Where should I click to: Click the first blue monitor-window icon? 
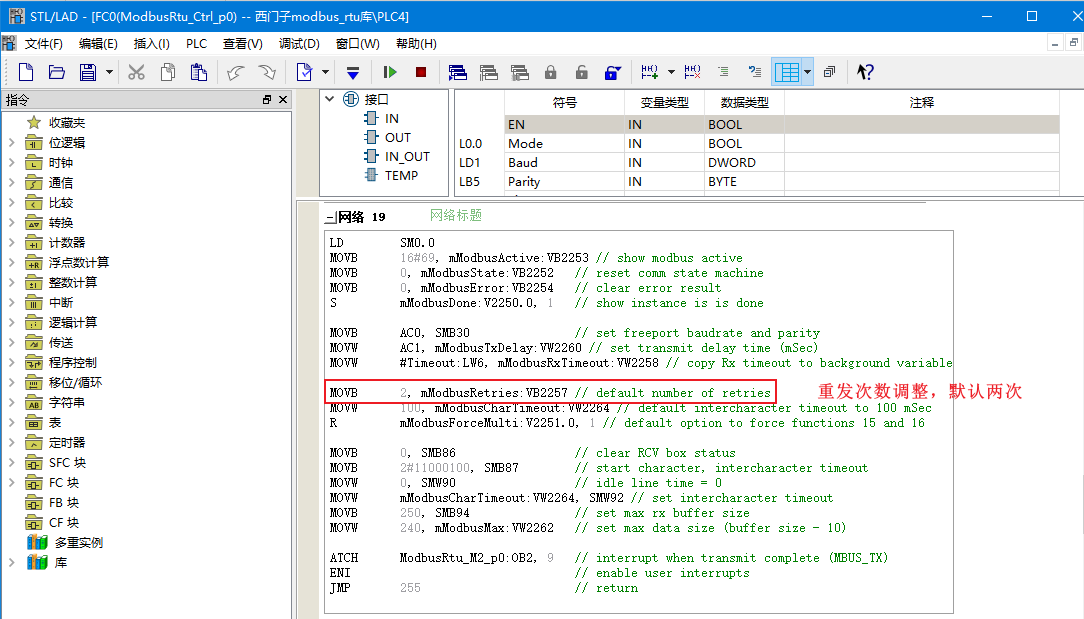coord(458,72)
